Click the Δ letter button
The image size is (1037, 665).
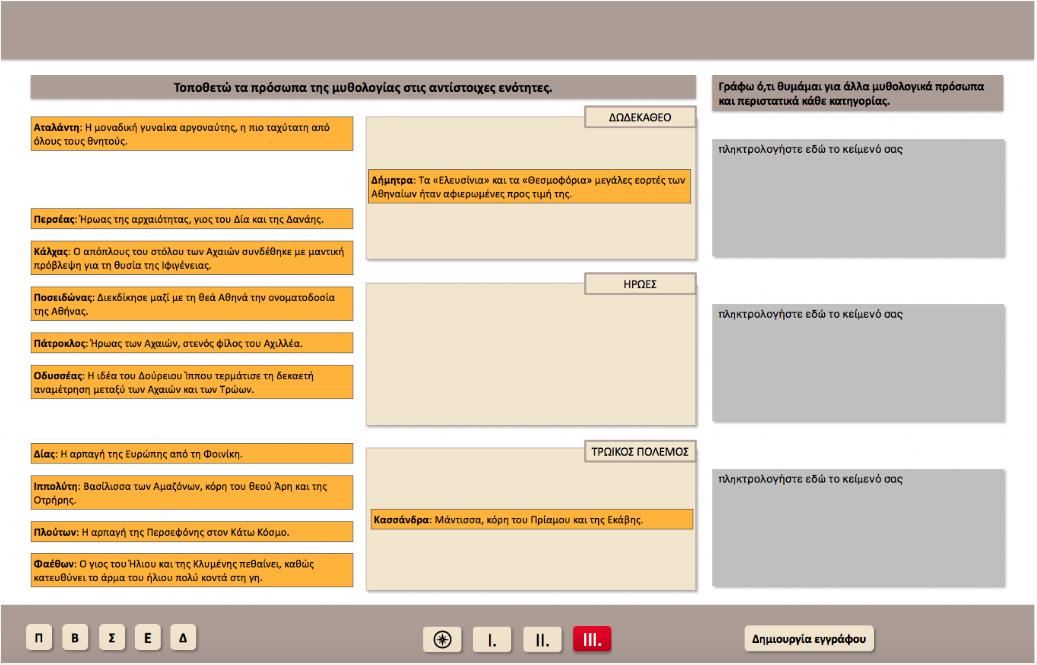pyautogui.click(x=183, y=638)
